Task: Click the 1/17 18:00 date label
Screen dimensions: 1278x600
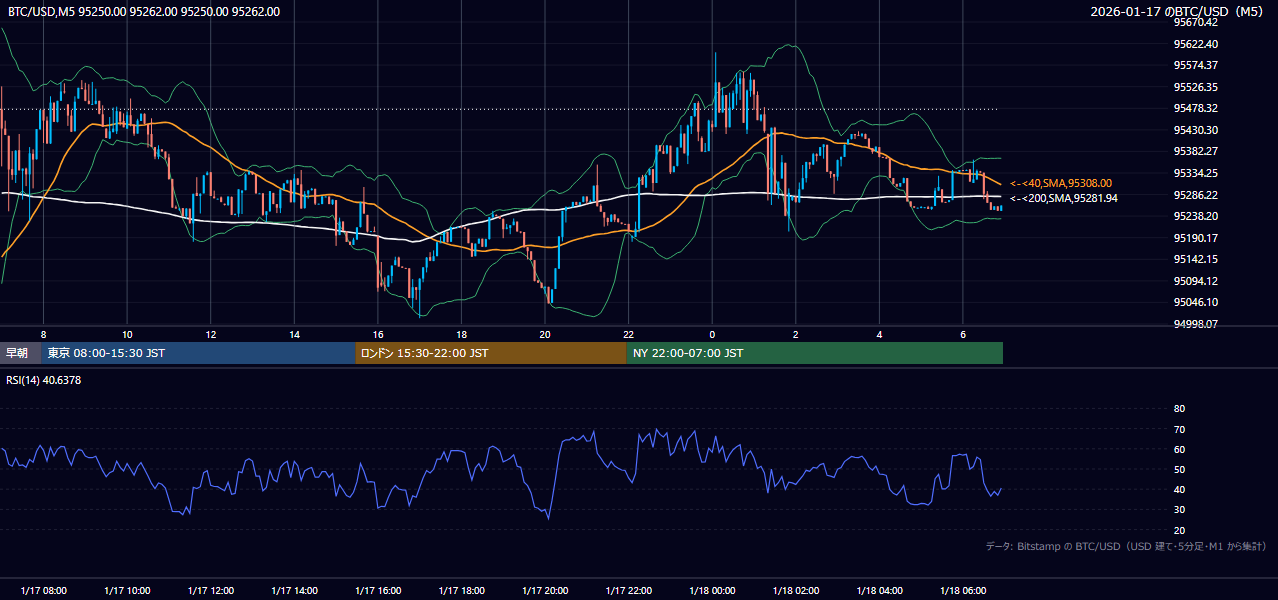Action: (x=461, y=591)
